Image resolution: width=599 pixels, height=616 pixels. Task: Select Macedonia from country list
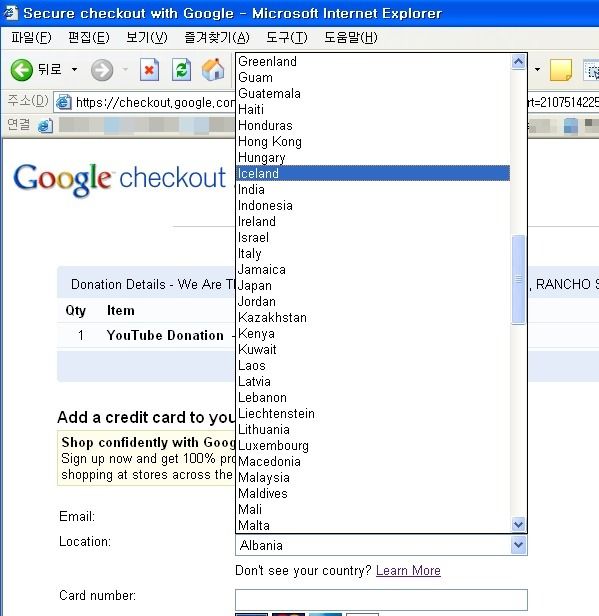373,461
